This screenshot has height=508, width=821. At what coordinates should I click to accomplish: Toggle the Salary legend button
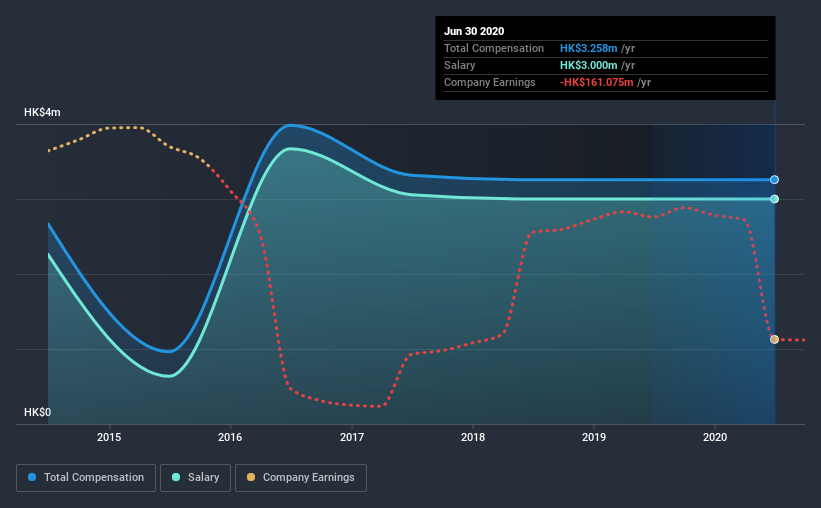(x=195, y=478)
